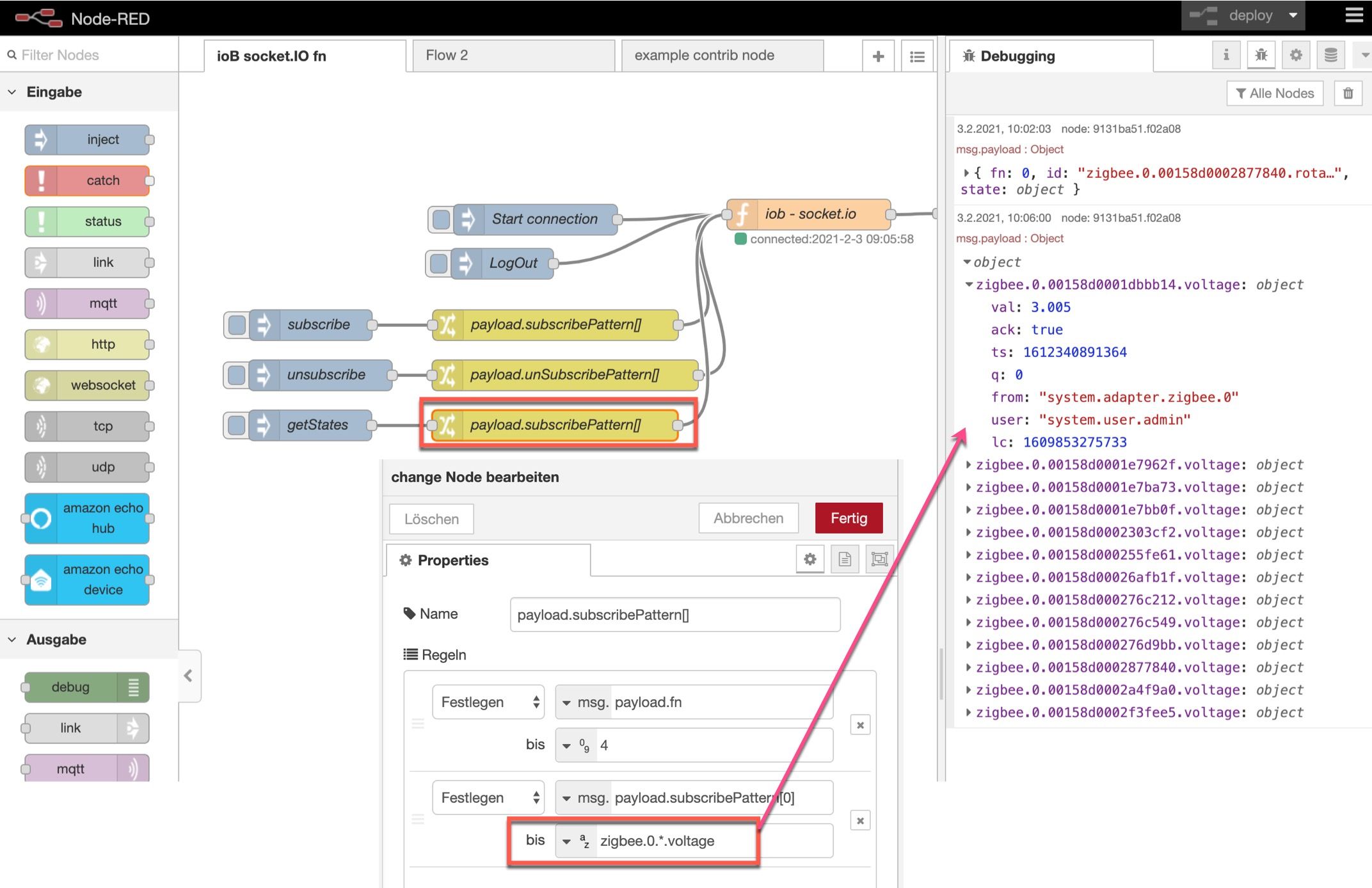Open number type selector for value 4
The image size is (1372, 888).
click(x=575, y=745)
